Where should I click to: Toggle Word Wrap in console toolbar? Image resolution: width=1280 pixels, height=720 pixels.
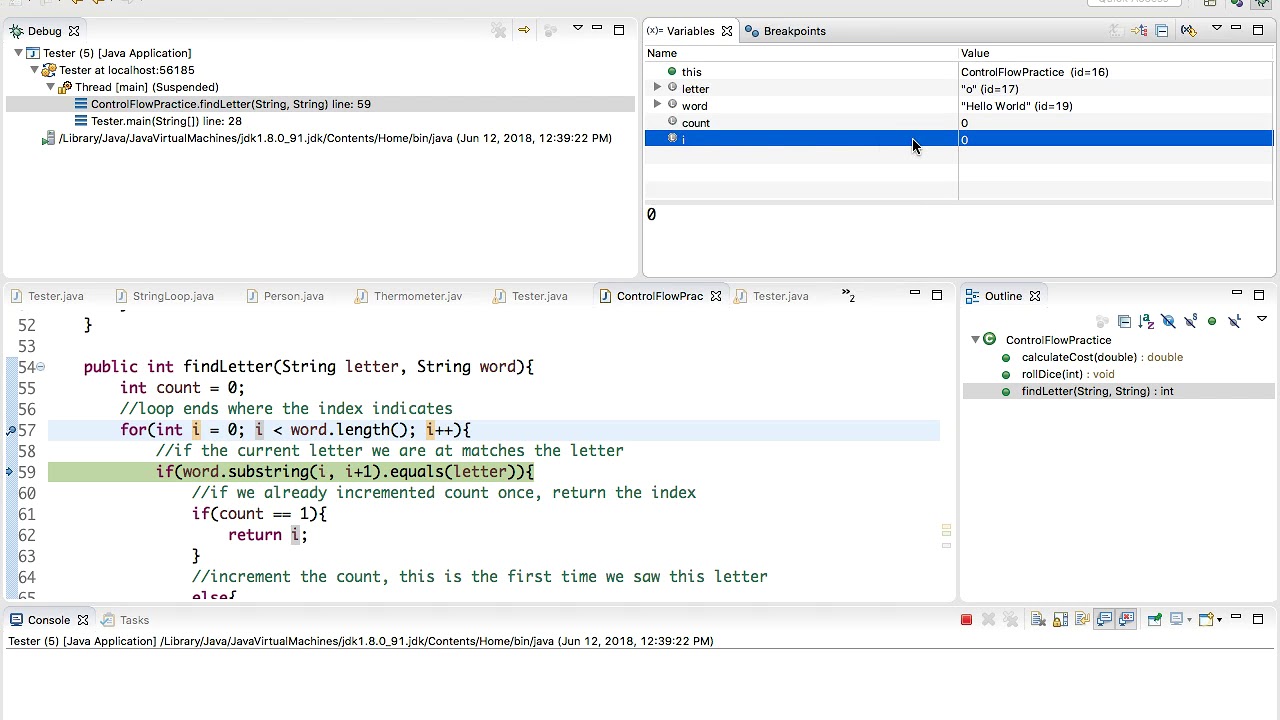point(1082,620)
